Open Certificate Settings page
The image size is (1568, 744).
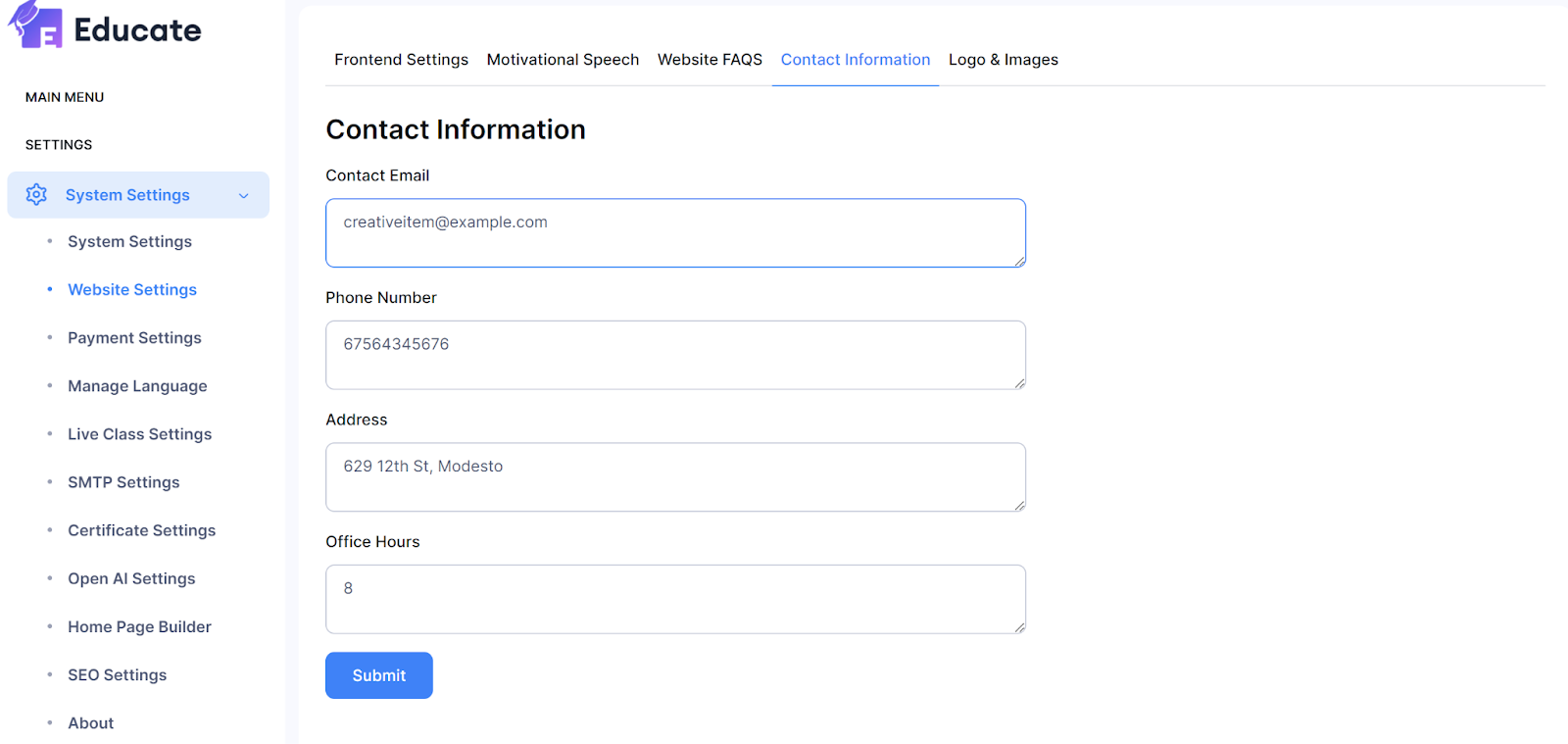(141, 530)
